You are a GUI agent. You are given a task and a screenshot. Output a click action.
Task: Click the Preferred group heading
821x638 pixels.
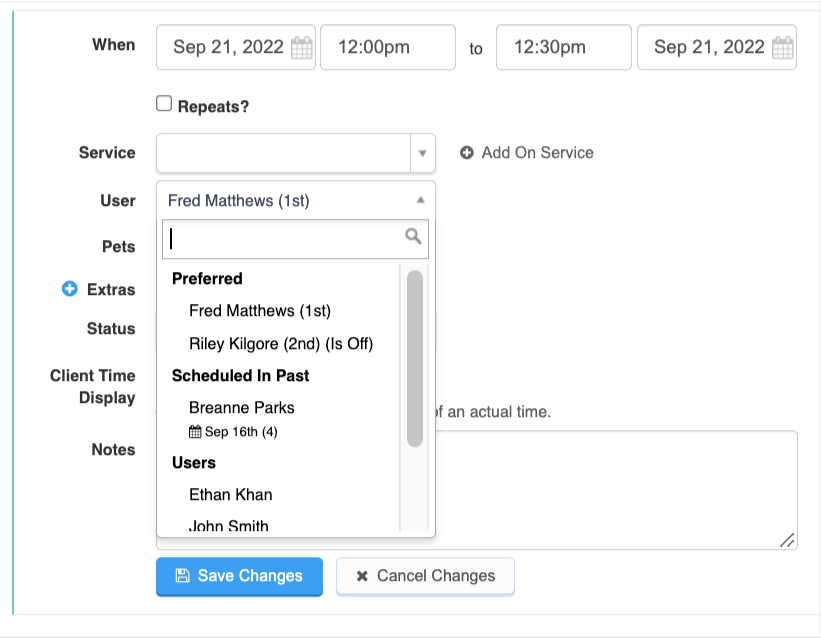[207, 279]
